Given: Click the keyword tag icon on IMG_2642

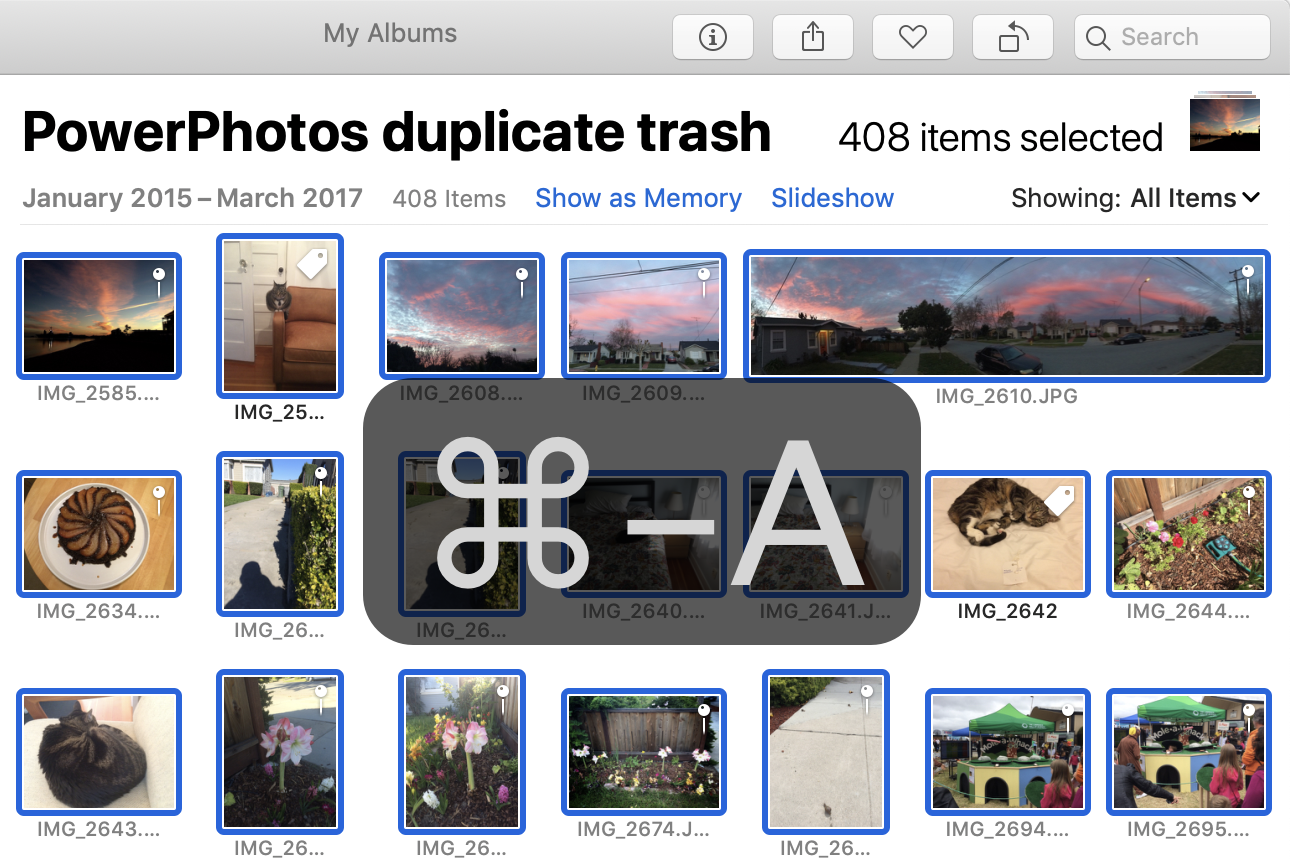Looking at the screenshot, I should coord(1059,496).
